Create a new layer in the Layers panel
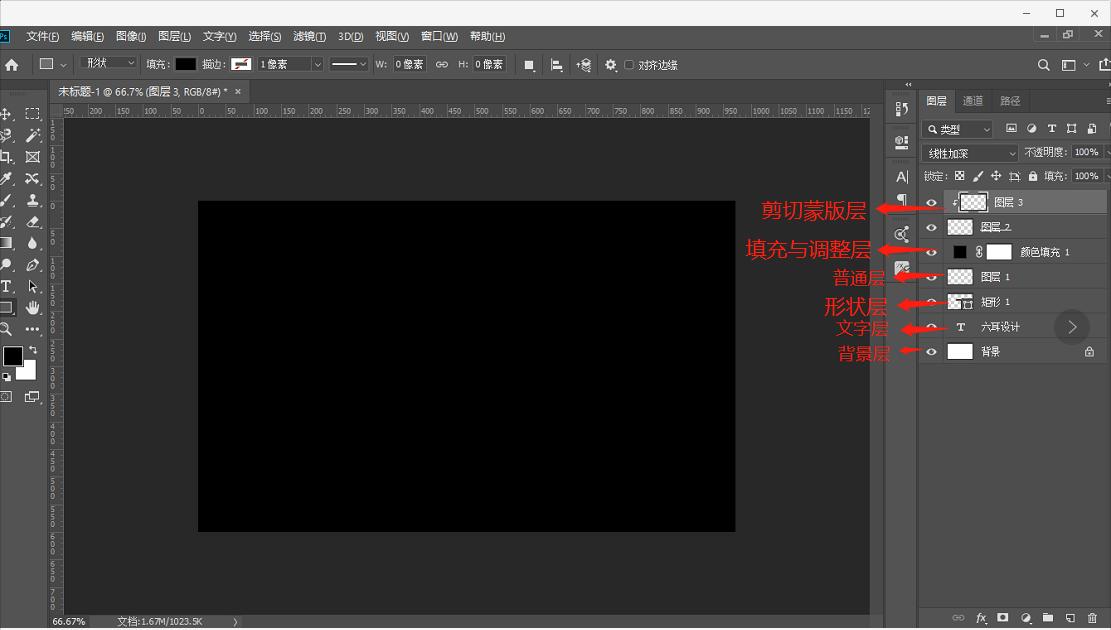The image size is (1111, 630). (x=1068, y=617)
